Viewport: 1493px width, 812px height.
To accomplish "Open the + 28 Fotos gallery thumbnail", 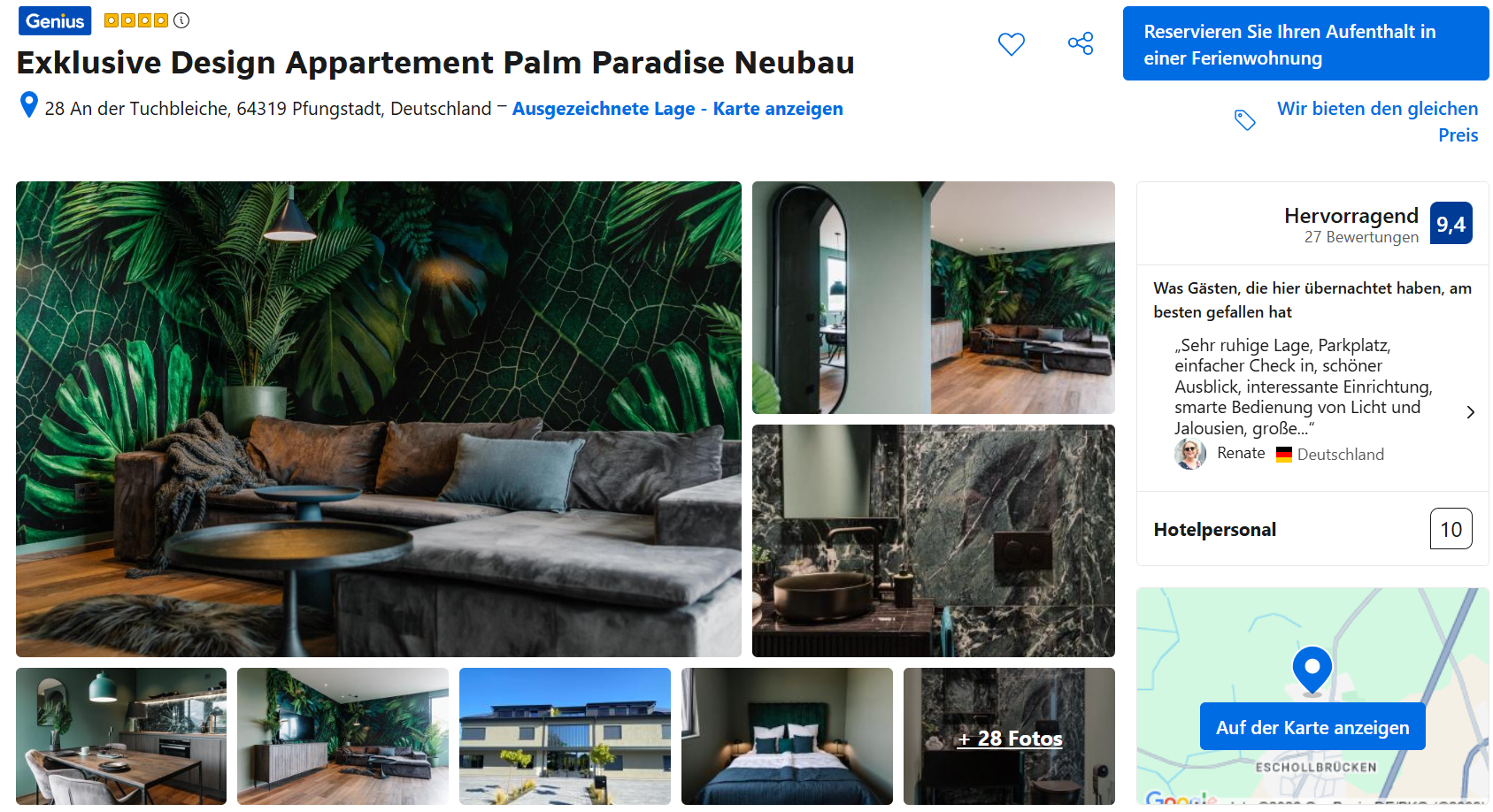I will click(1009, 736).
